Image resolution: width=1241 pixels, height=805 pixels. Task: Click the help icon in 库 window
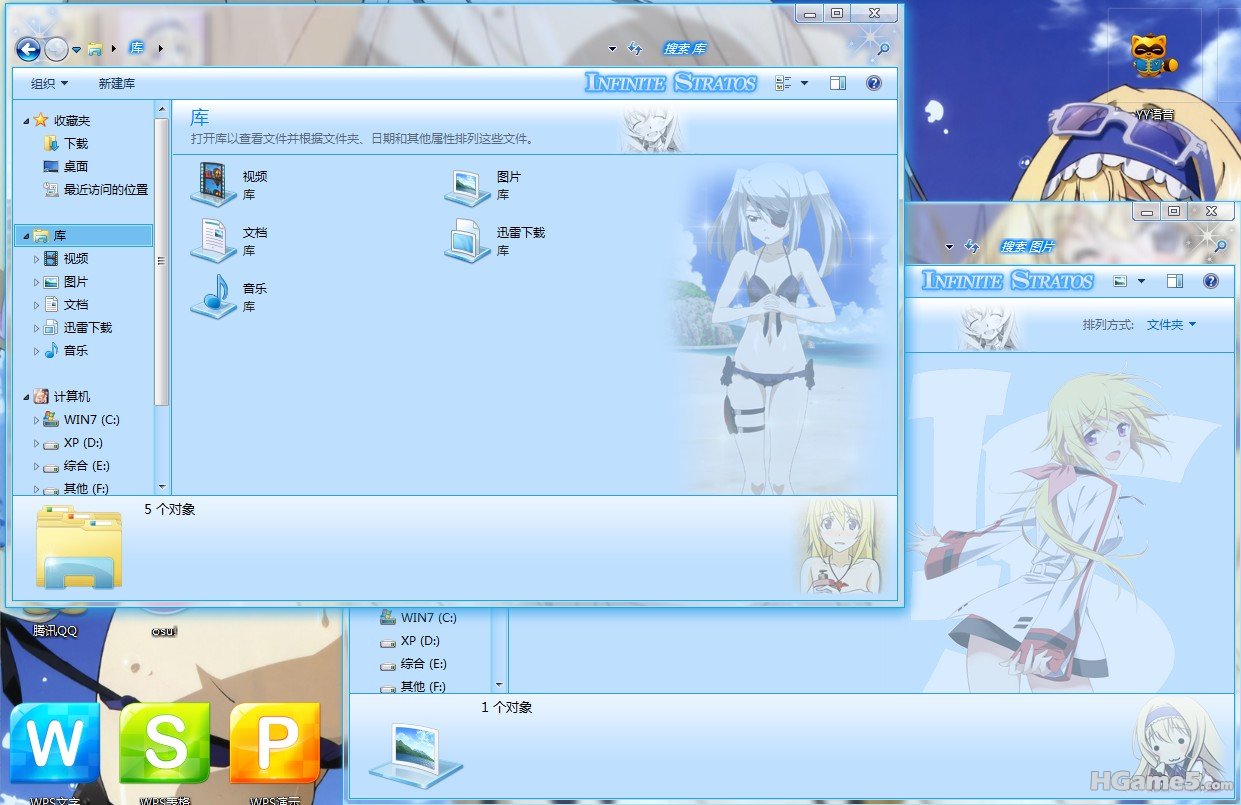point(873,84)
